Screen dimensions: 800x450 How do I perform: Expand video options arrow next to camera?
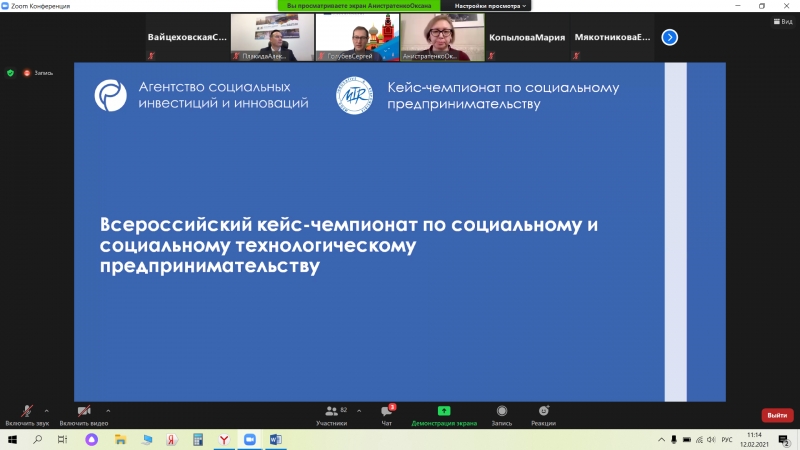point(108,411)
